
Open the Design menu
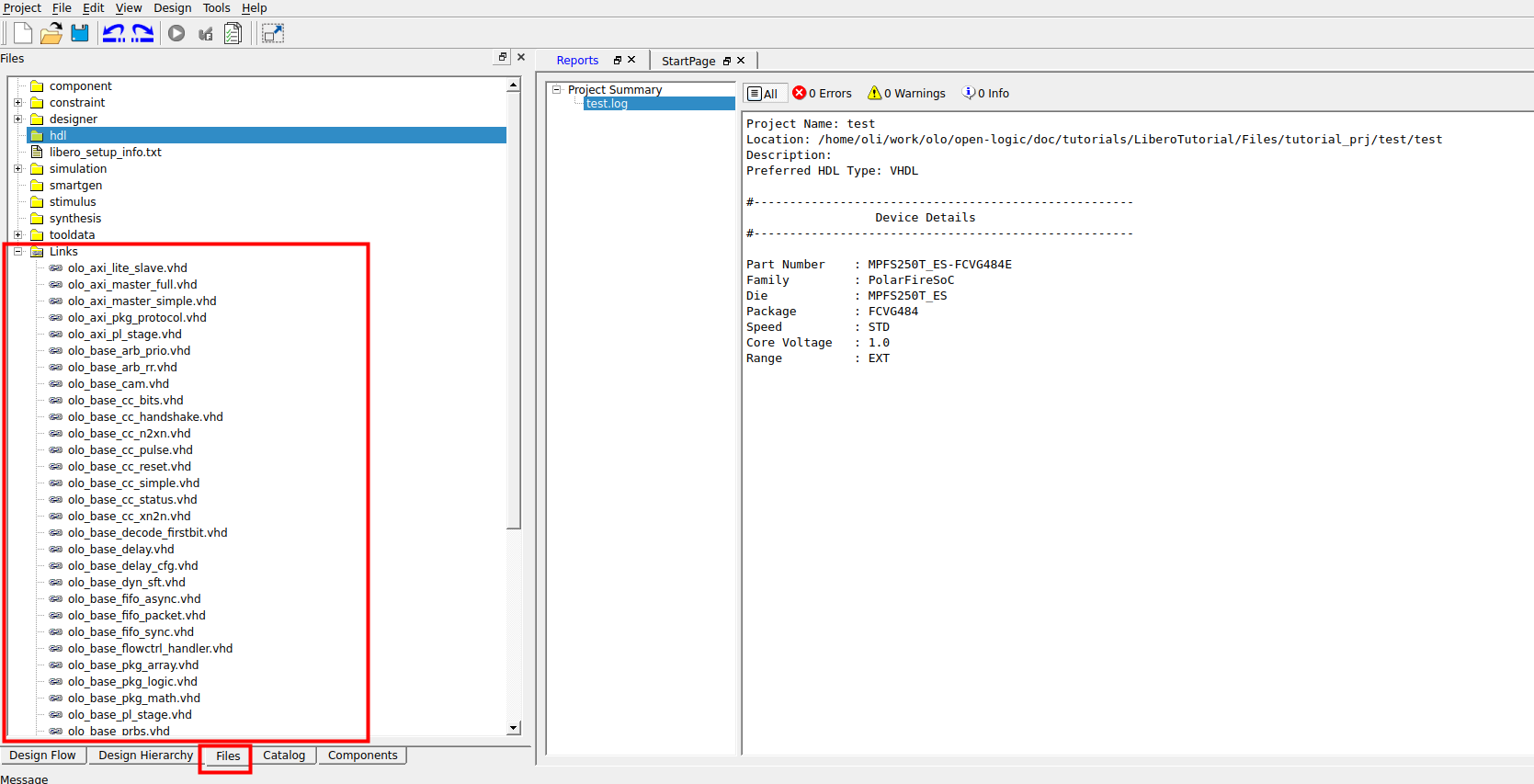173,8
